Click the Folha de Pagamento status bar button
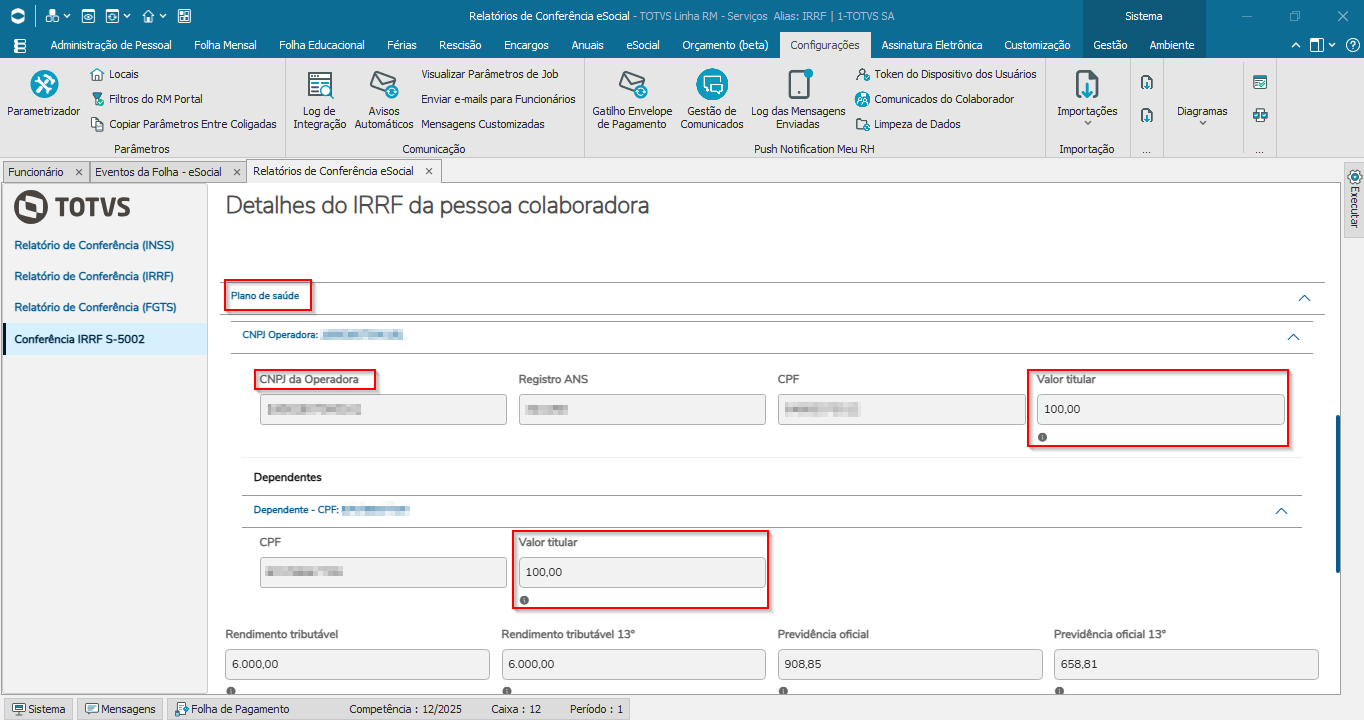This screenshot has height=720, width=1364. (232, 709)
